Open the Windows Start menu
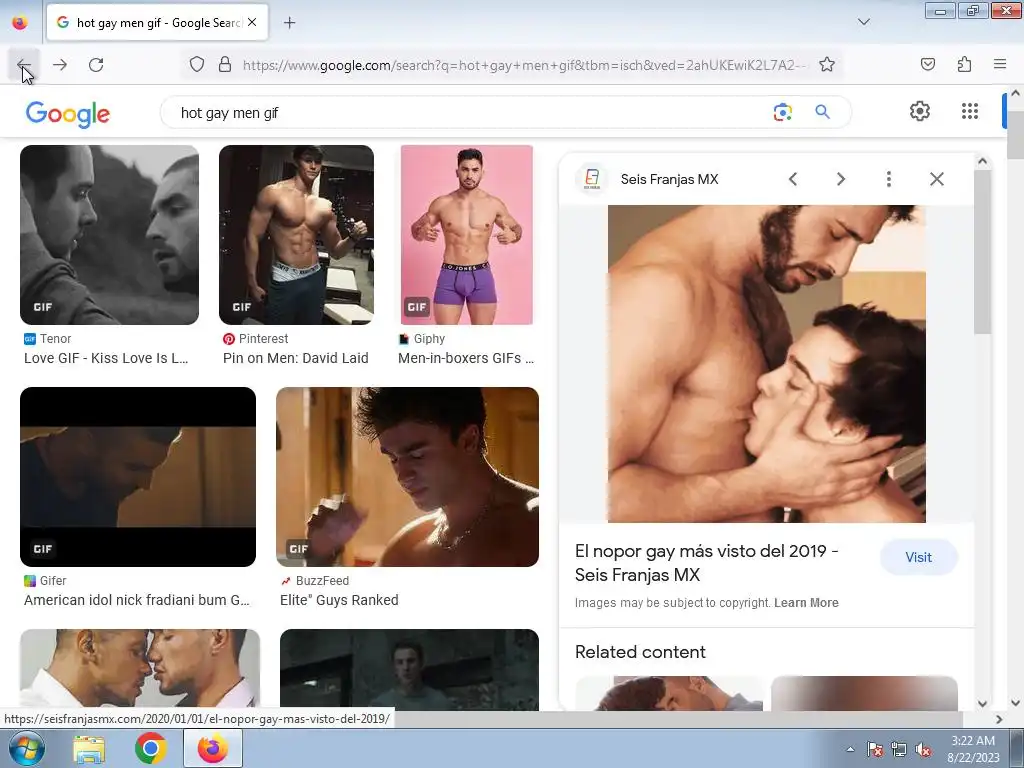This screenshot has width=1024, height=768. [x=26, y=748]
